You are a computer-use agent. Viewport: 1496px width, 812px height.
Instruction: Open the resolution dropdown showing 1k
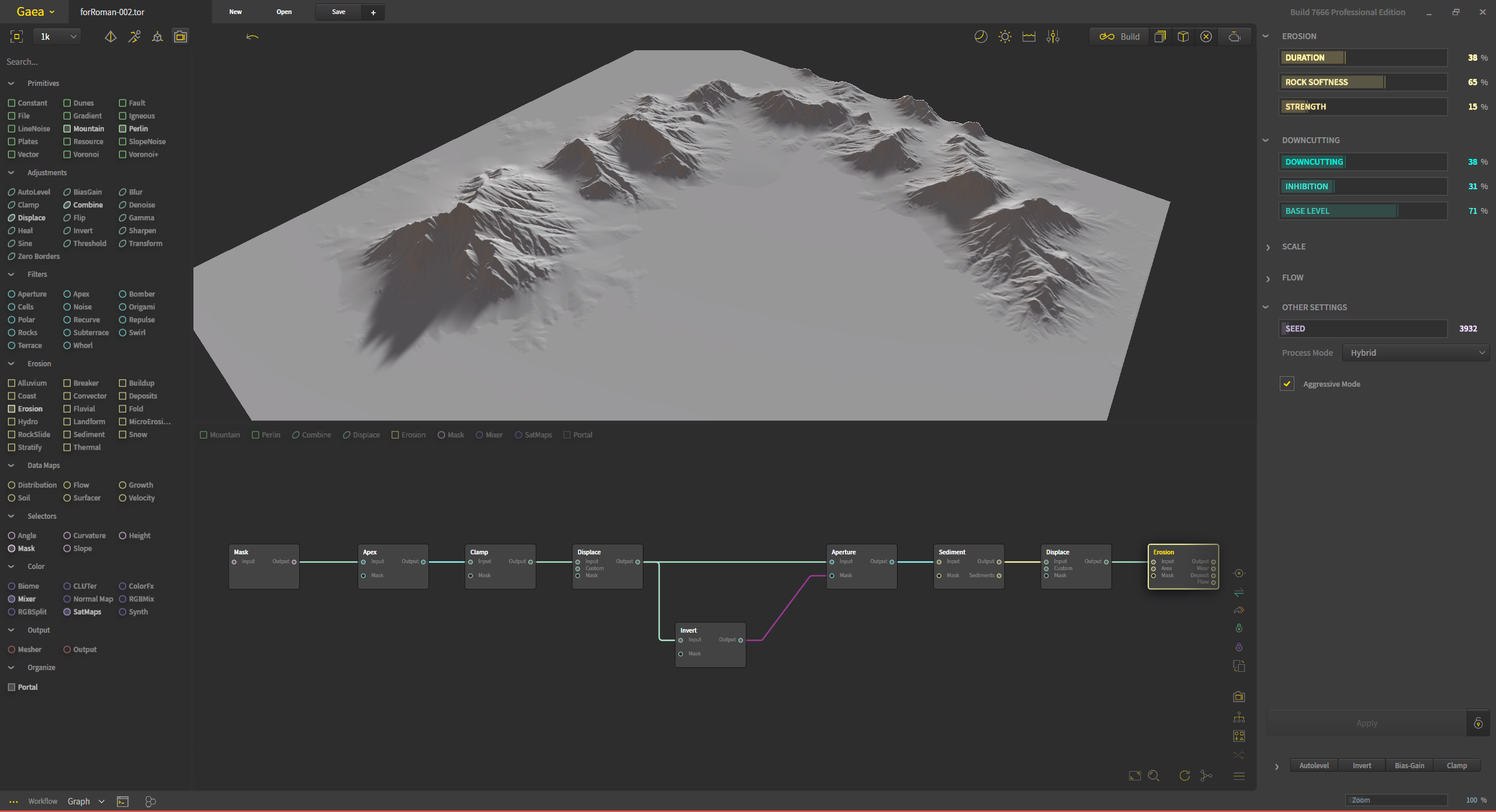point(57,36)
